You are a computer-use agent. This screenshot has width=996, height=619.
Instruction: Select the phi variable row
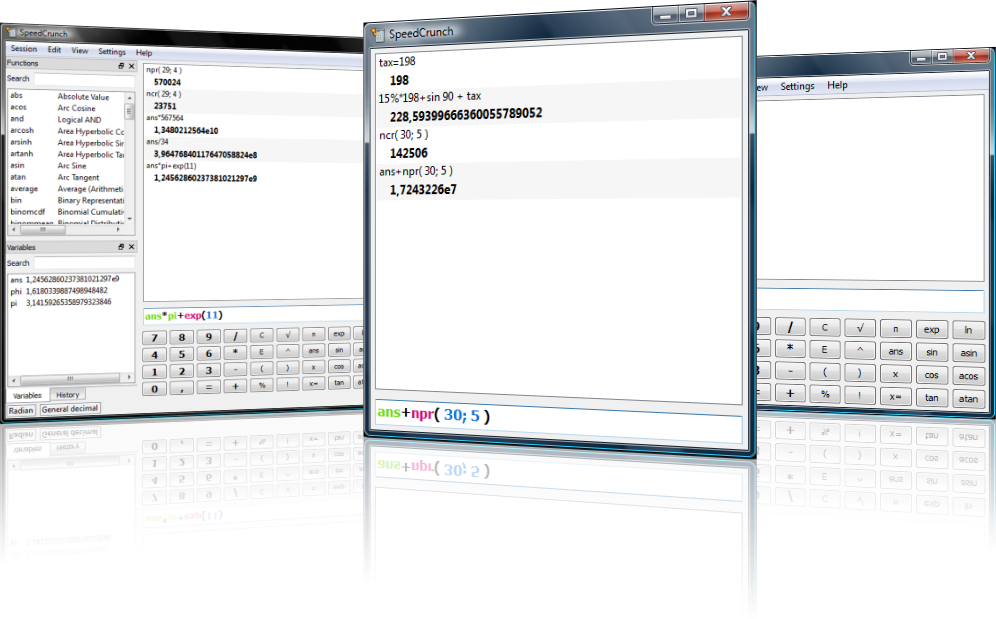[59, 291]
